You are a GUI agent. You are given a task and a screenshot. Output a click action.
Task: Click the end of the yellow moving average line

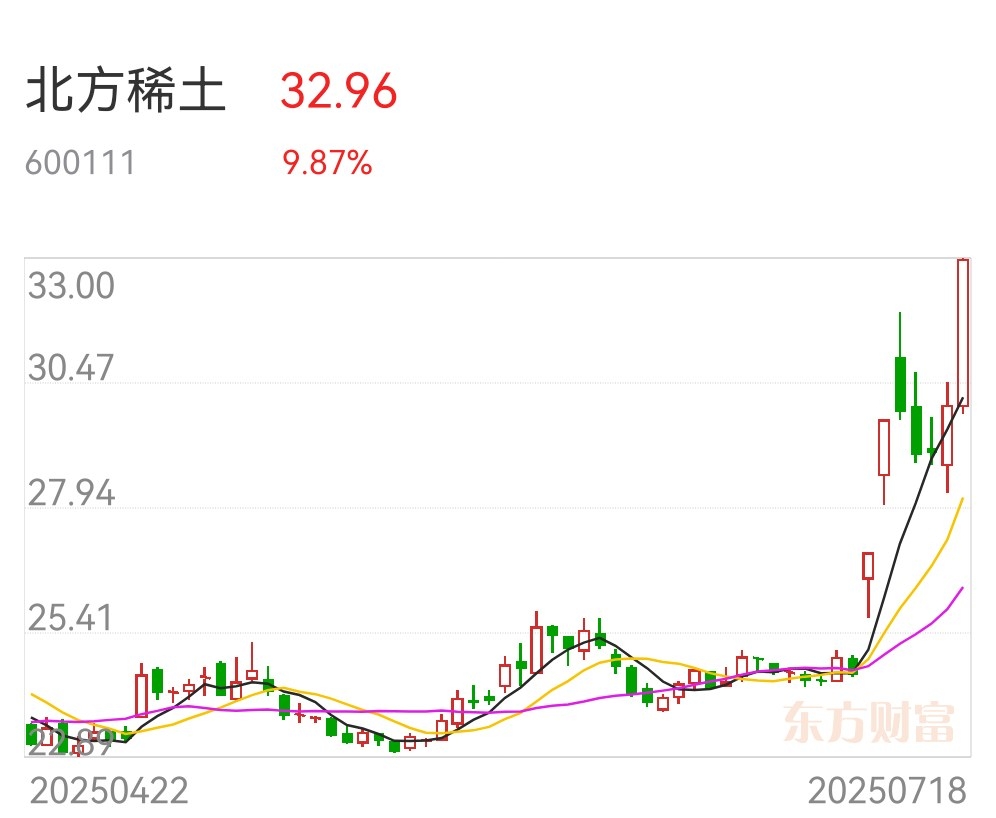point(963,499)
